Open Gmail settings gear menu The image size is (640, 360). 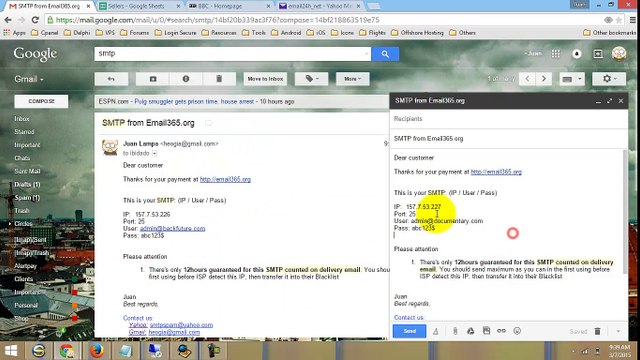tap(609, 79)
